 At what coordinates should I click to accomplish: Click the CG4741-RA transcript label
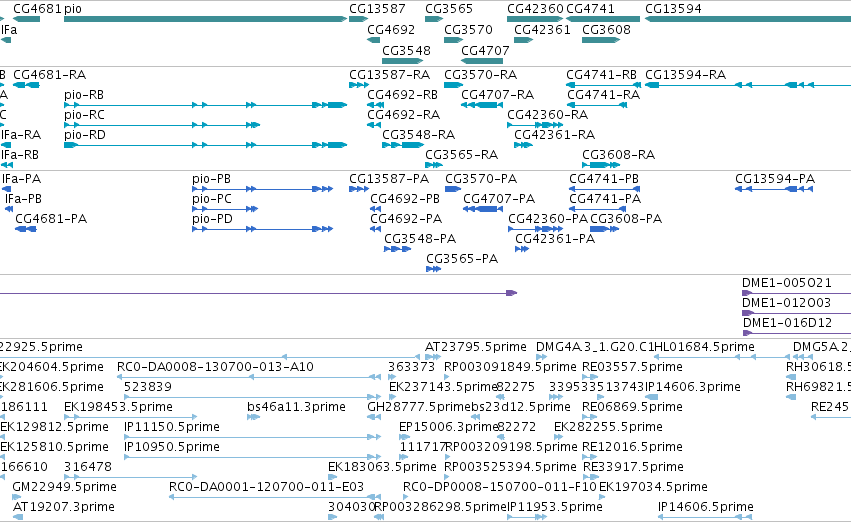point(604,94)
